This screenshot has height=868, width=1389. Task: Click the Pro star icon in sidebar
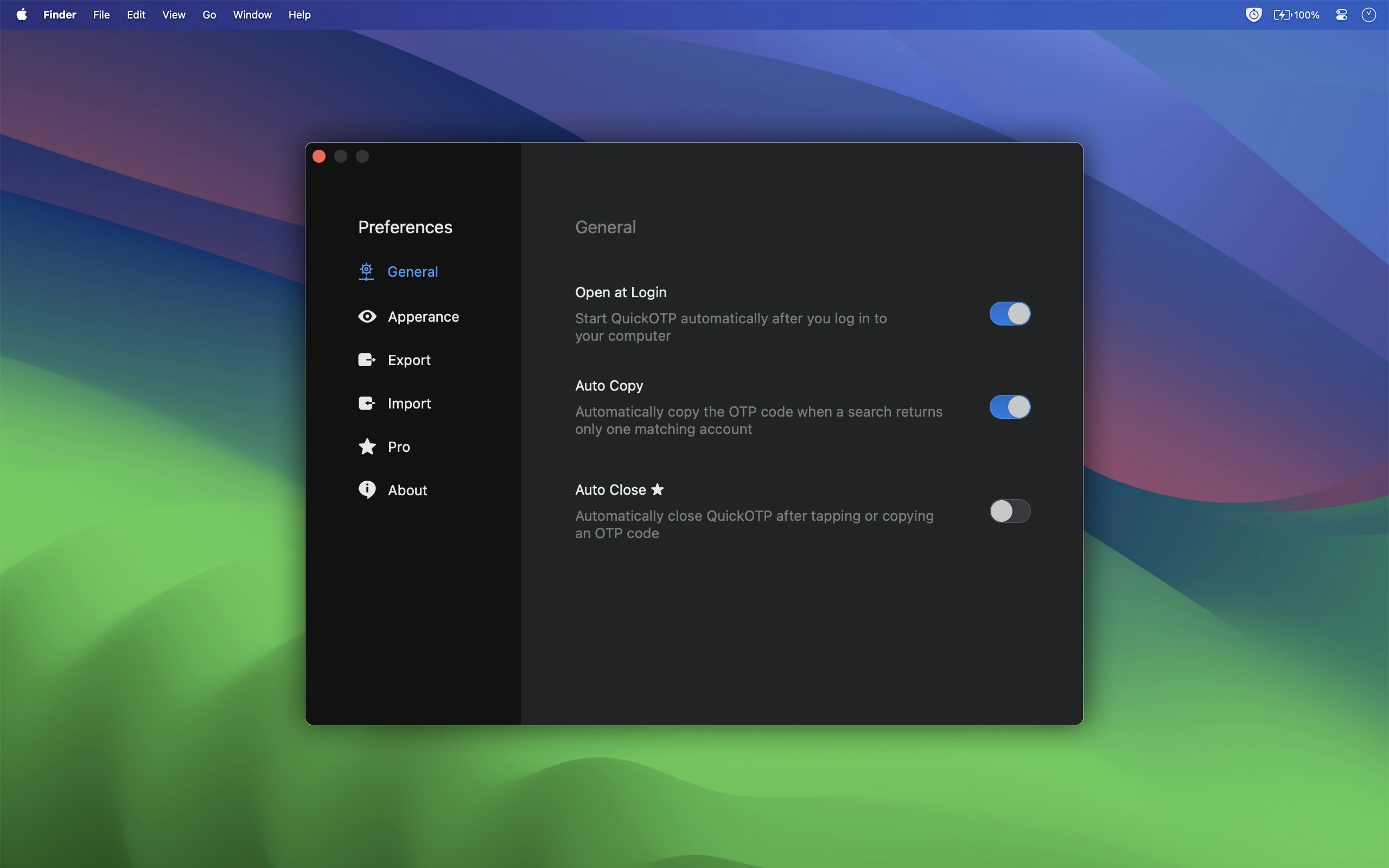pyautogui.click(x=367, y=446)
